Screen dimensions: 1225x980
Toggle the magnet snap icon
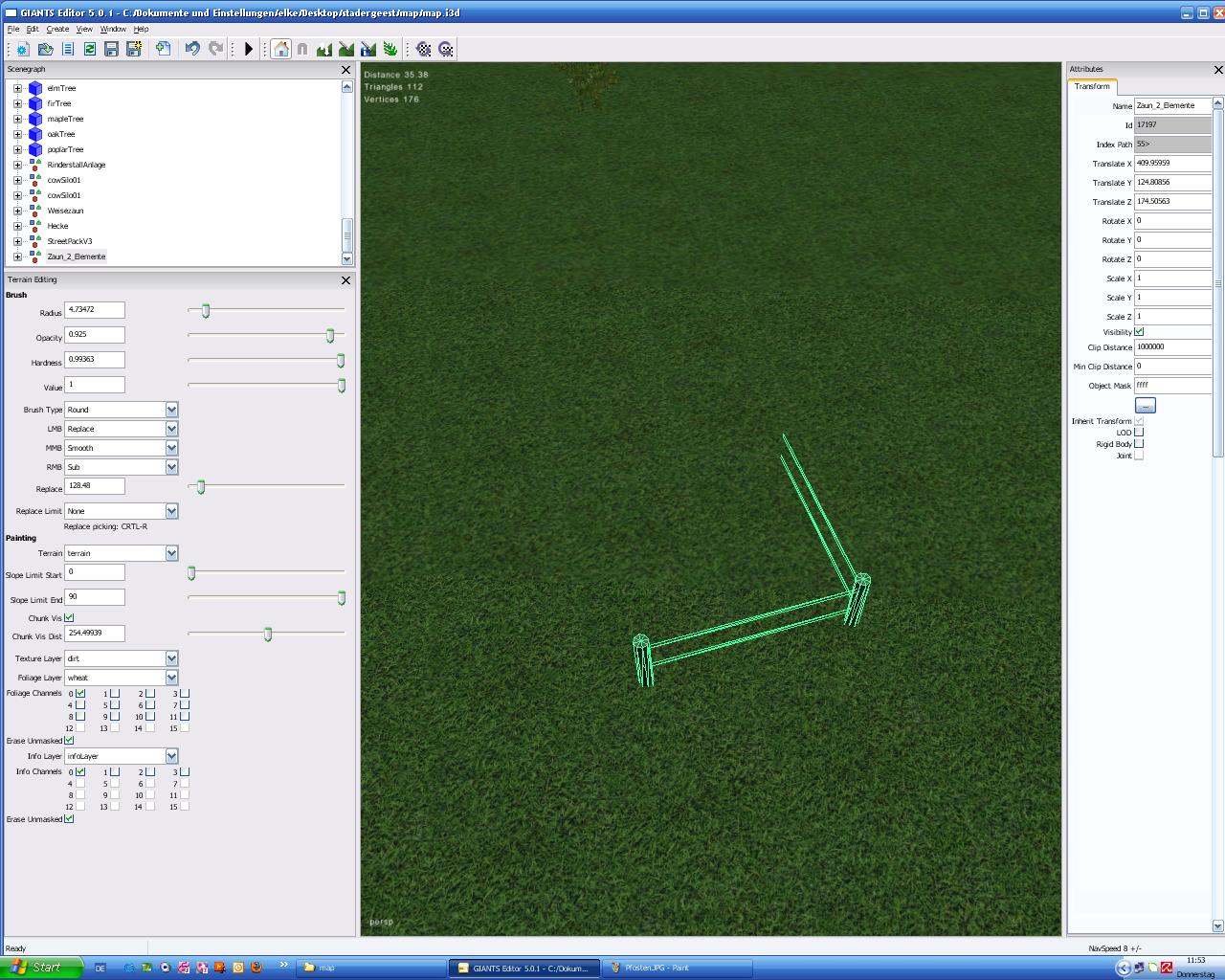click(302, 49)
